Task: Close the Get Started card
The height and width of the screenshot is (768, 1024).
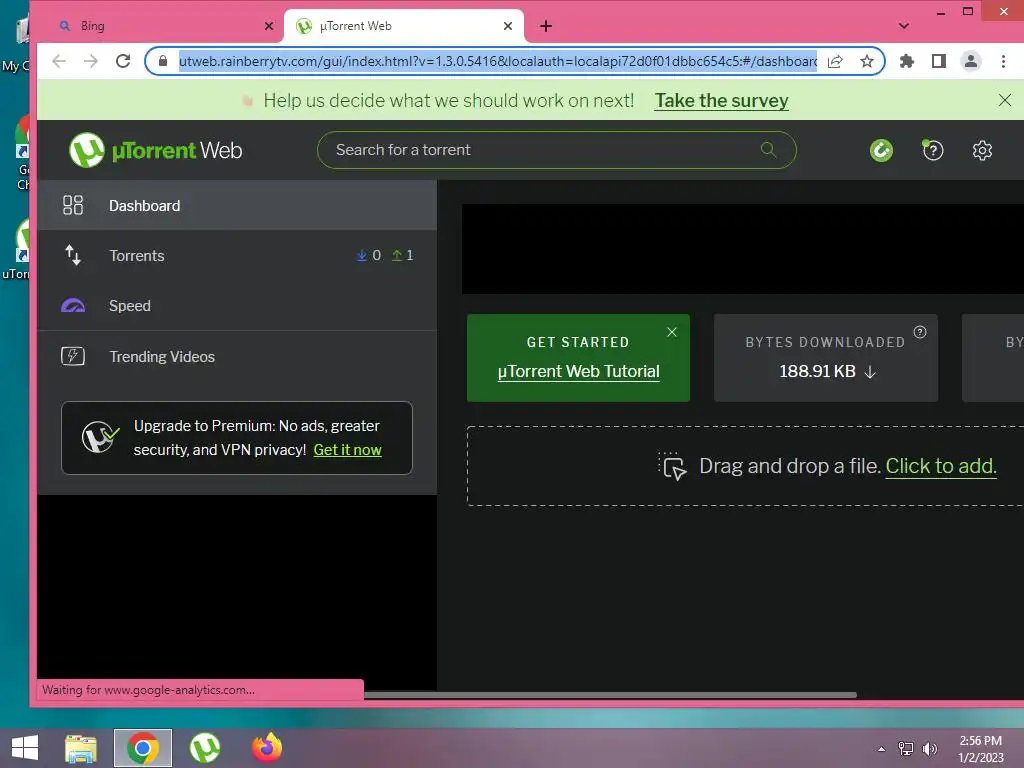Action: [x=671, y=332]
